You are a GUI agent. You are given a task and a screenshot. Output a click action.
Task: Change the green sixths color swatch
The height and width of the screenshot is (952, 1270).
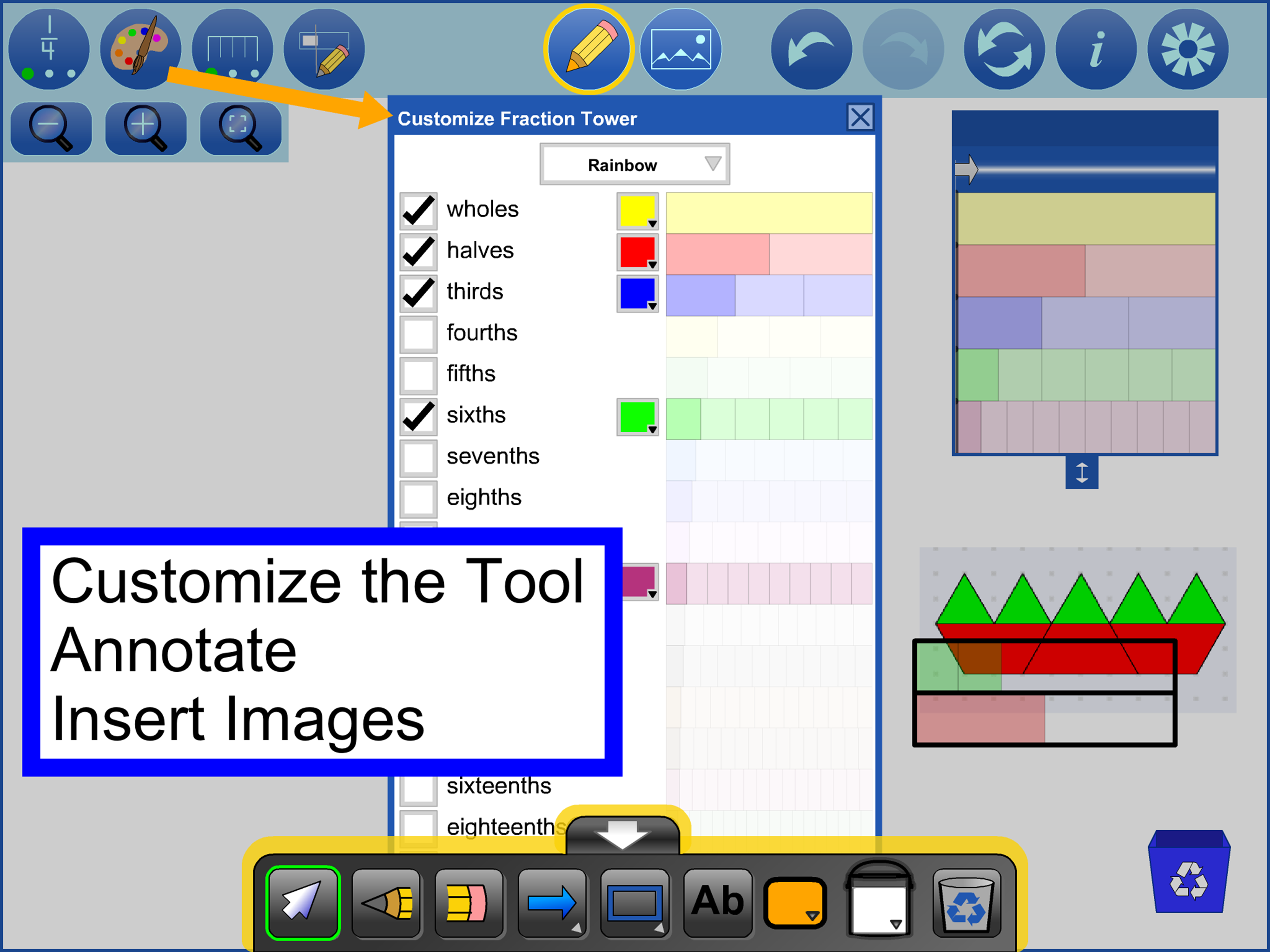tap(637, 417)
